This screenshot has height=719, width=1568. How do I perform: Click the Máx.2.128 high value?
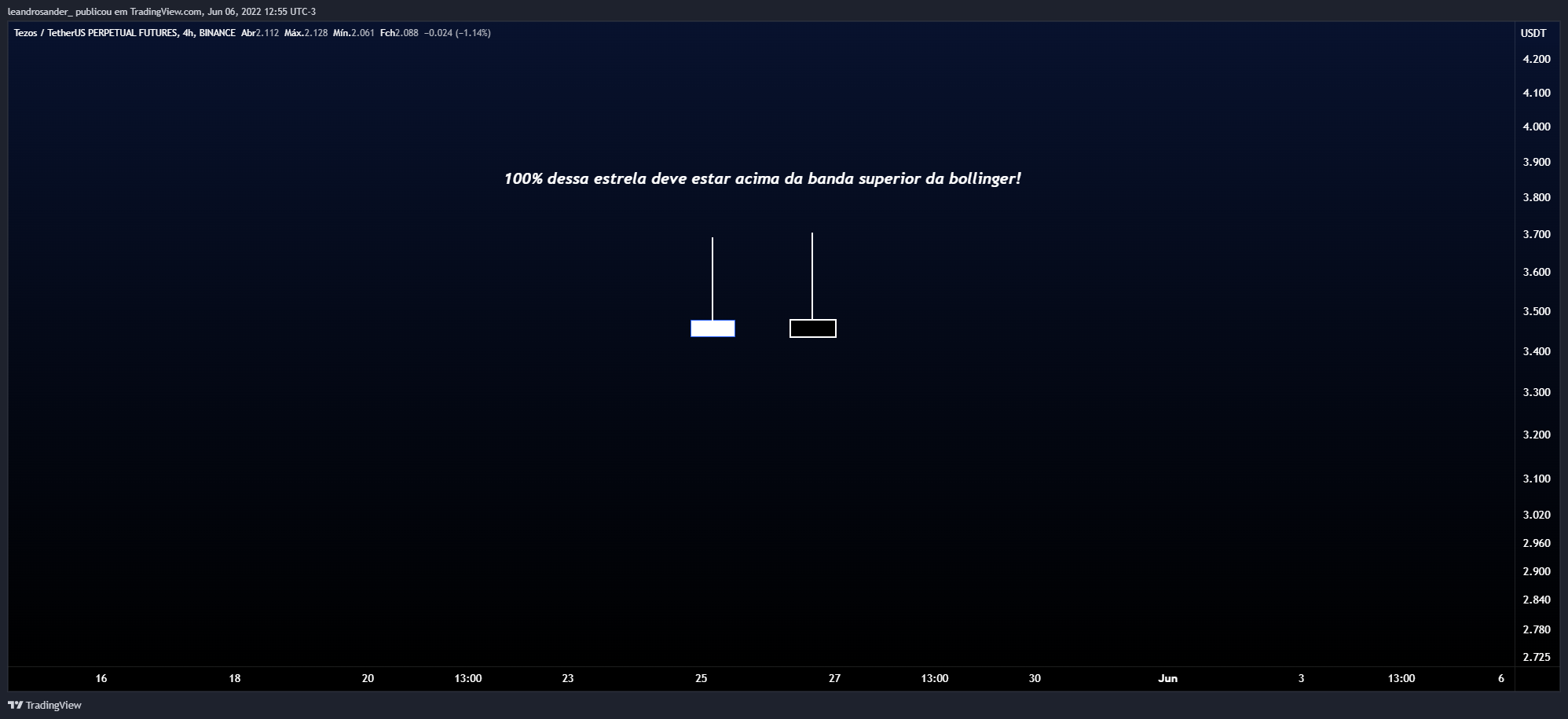click(x=306, y=33)
